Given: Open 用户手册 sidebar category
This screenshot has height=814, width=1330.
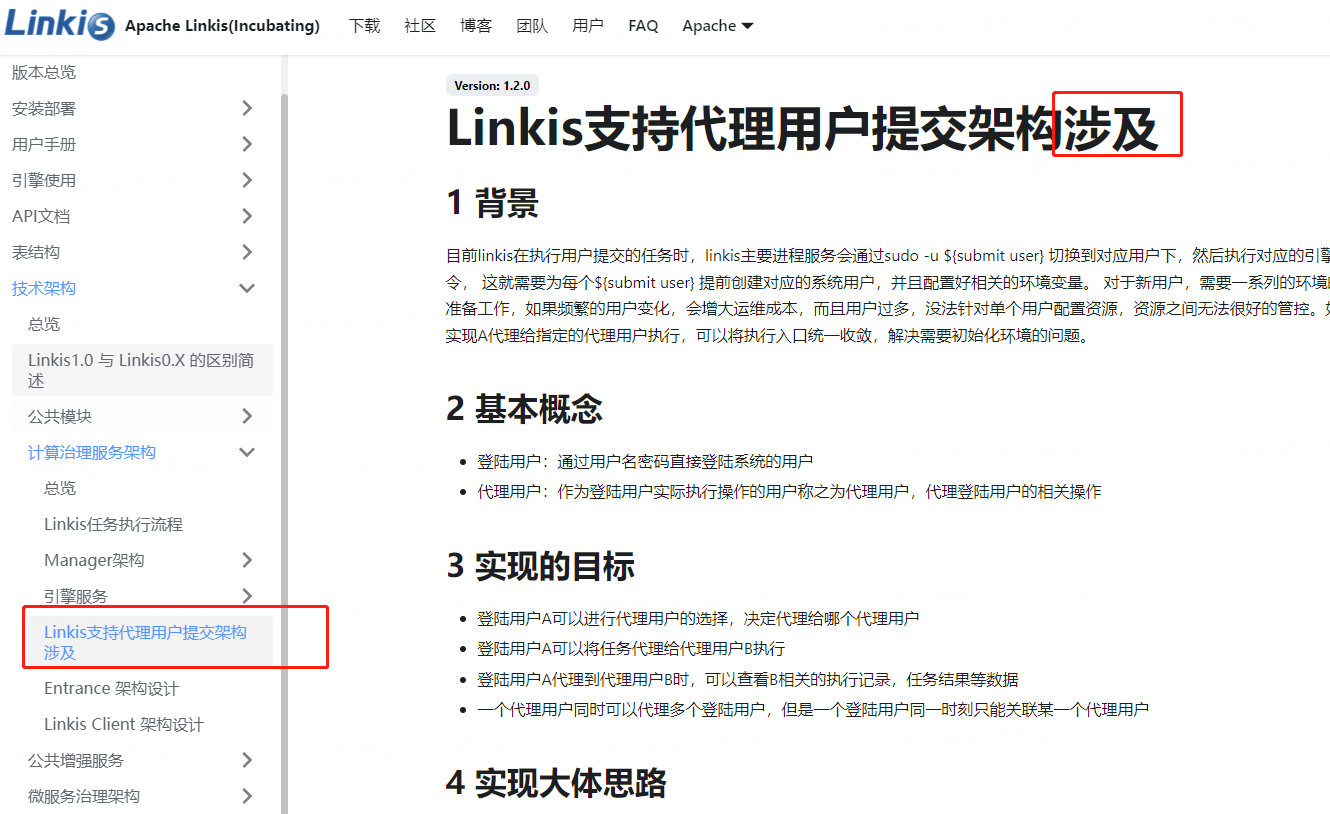Looking at the screenshot, I should pyautogui.click(x=44, y=144).
